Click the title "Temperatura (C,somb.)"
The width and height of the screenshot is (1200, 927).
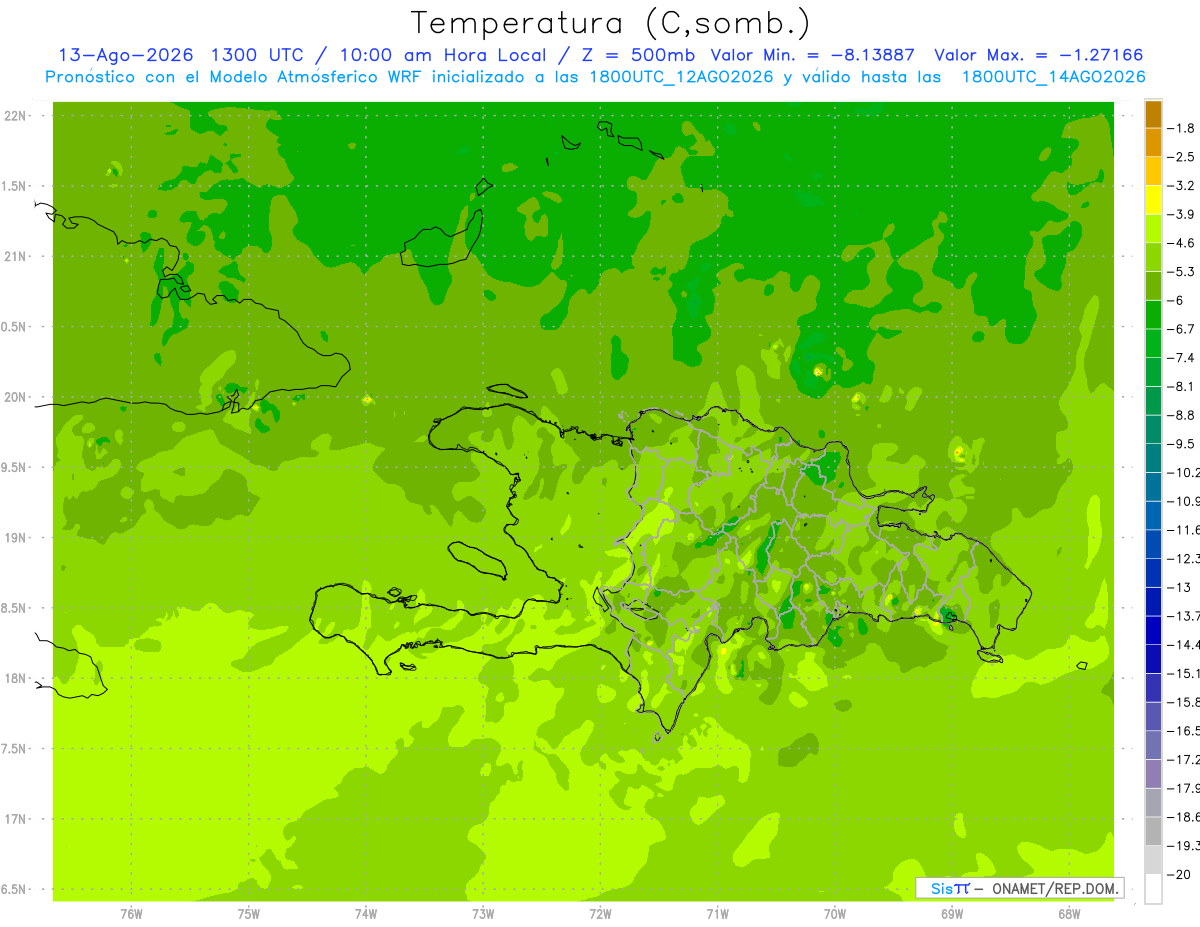(611, 23)
